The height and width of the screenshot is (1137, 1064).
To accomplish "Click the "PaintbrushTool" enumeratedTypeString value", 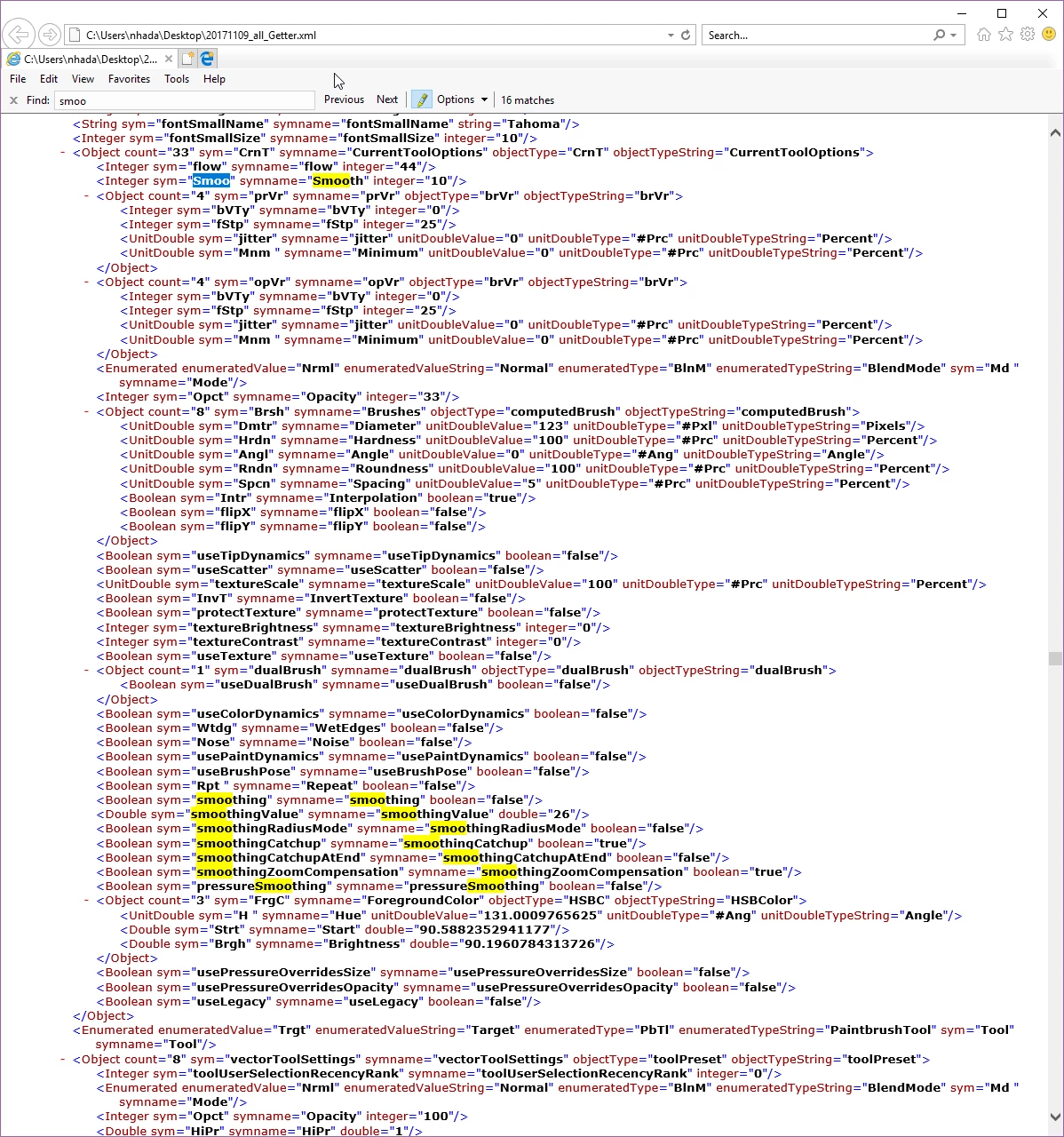I will tap(879, 1030).
